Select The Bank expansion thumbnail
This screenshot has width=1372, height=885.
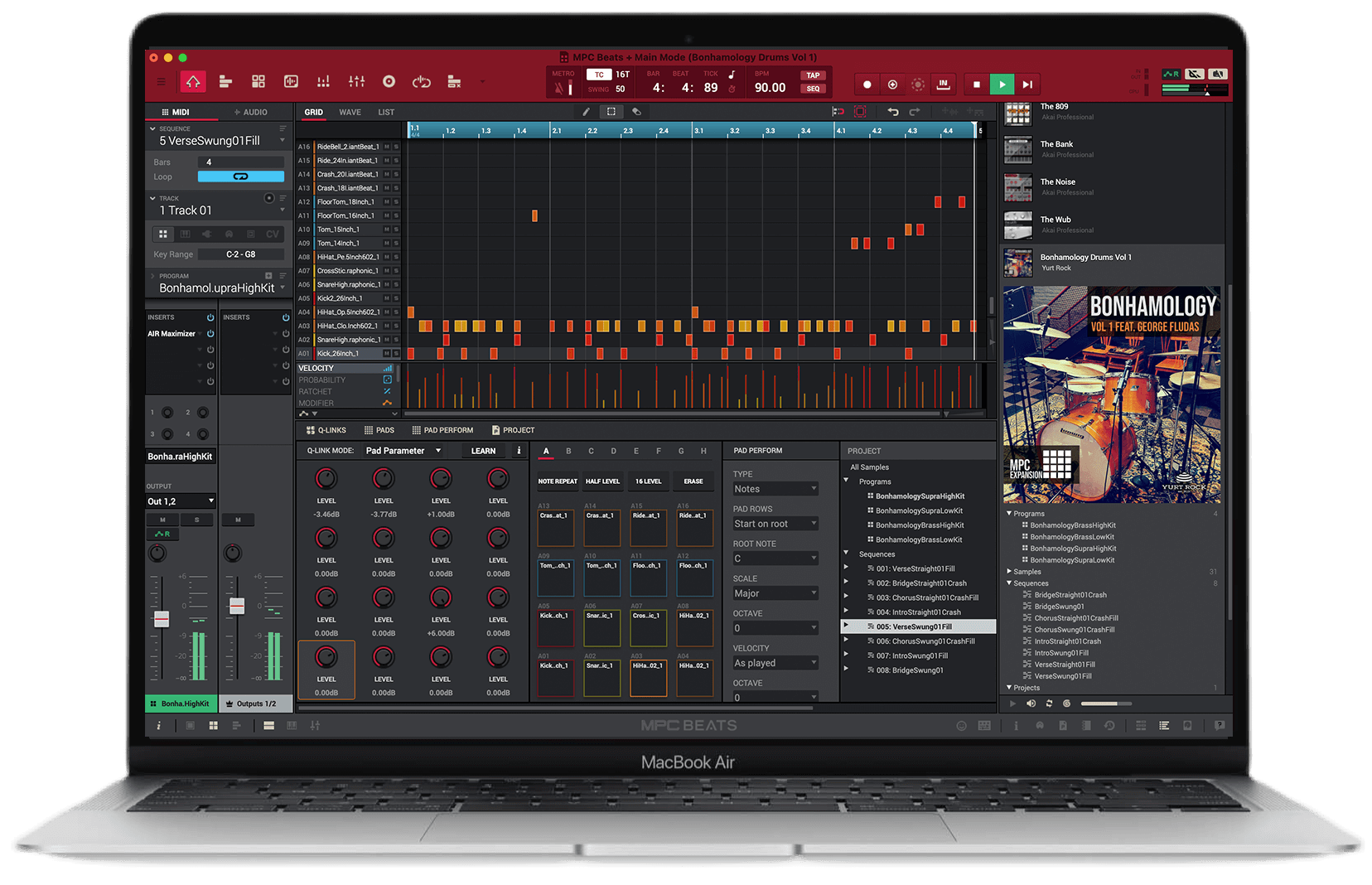coord(1018,150)
